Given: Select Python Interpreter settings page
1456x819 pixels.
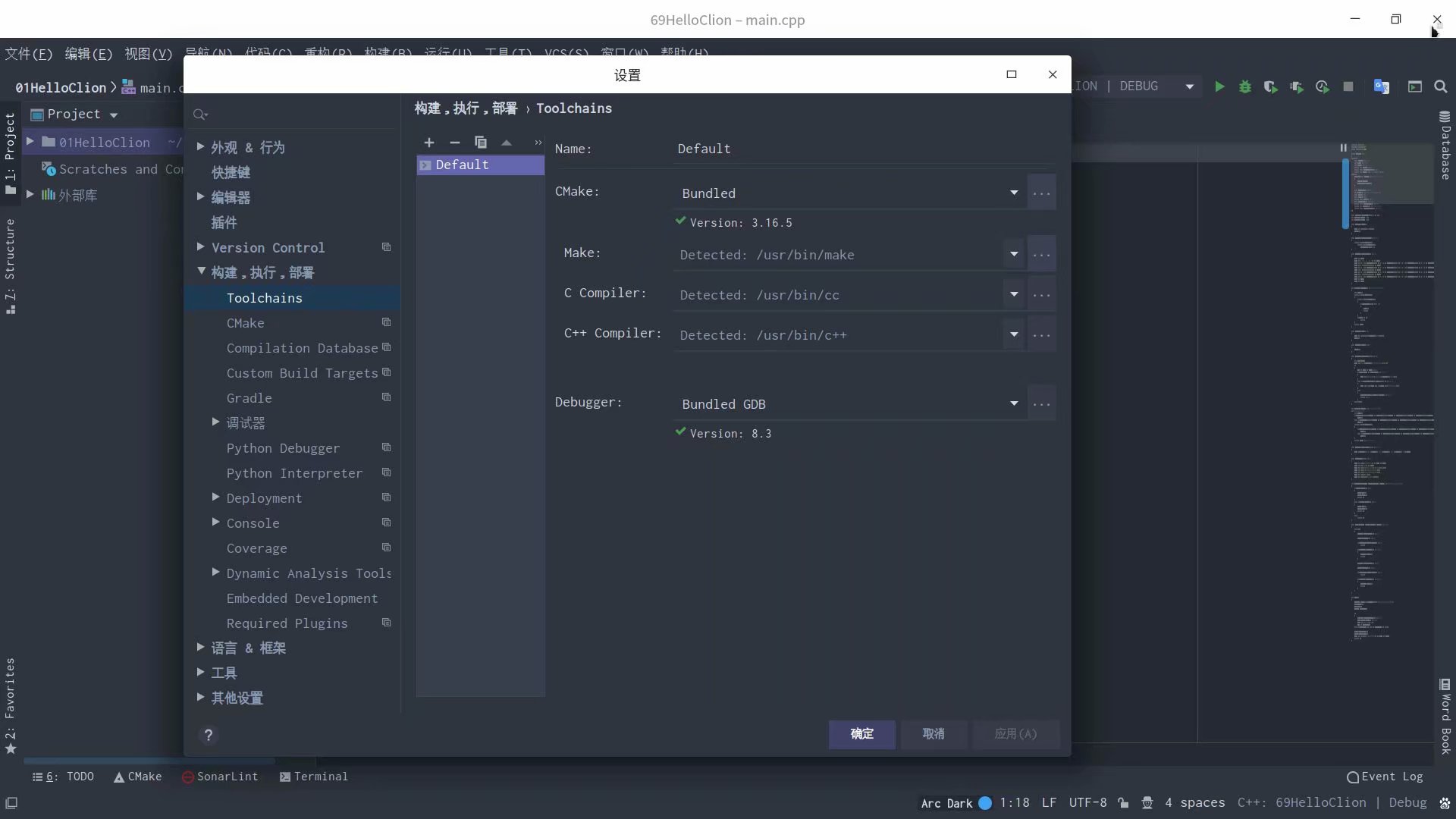Looking at the screenshot, I should (292, 473).
